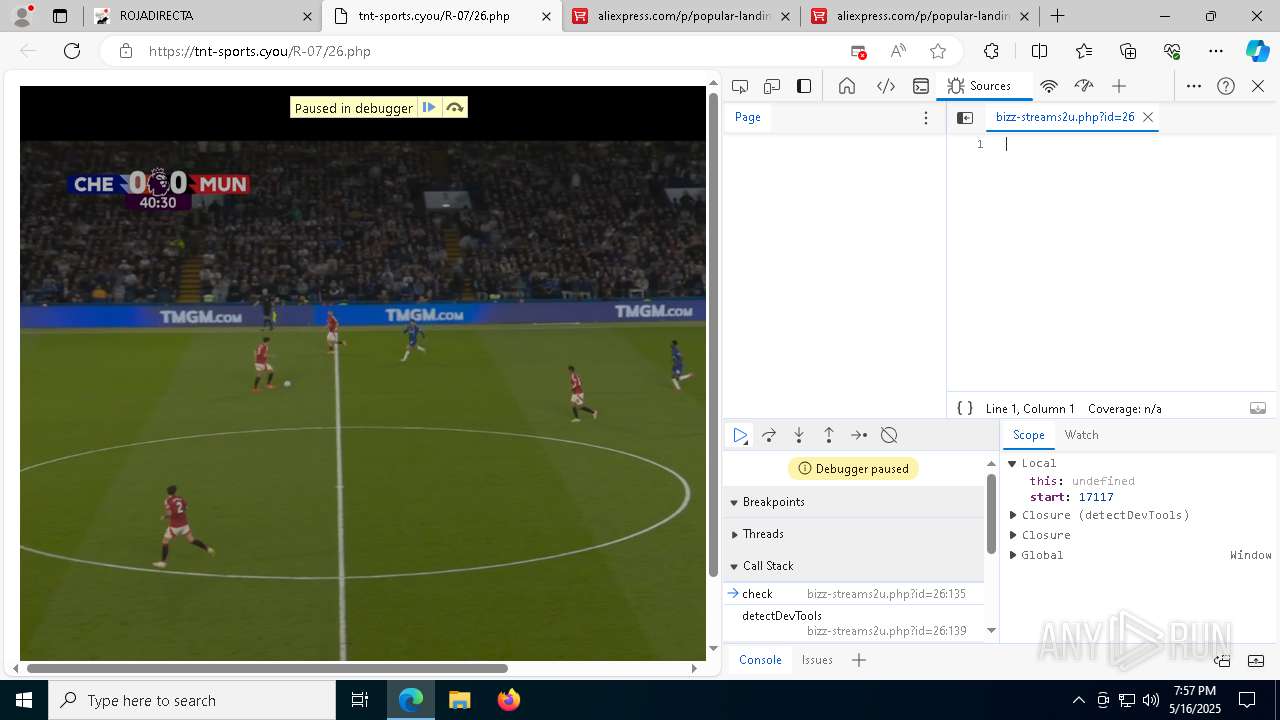Click the Coverage: n/a status text
This screenshot has height=720, width=1280.
click(x=1125, y=409)
